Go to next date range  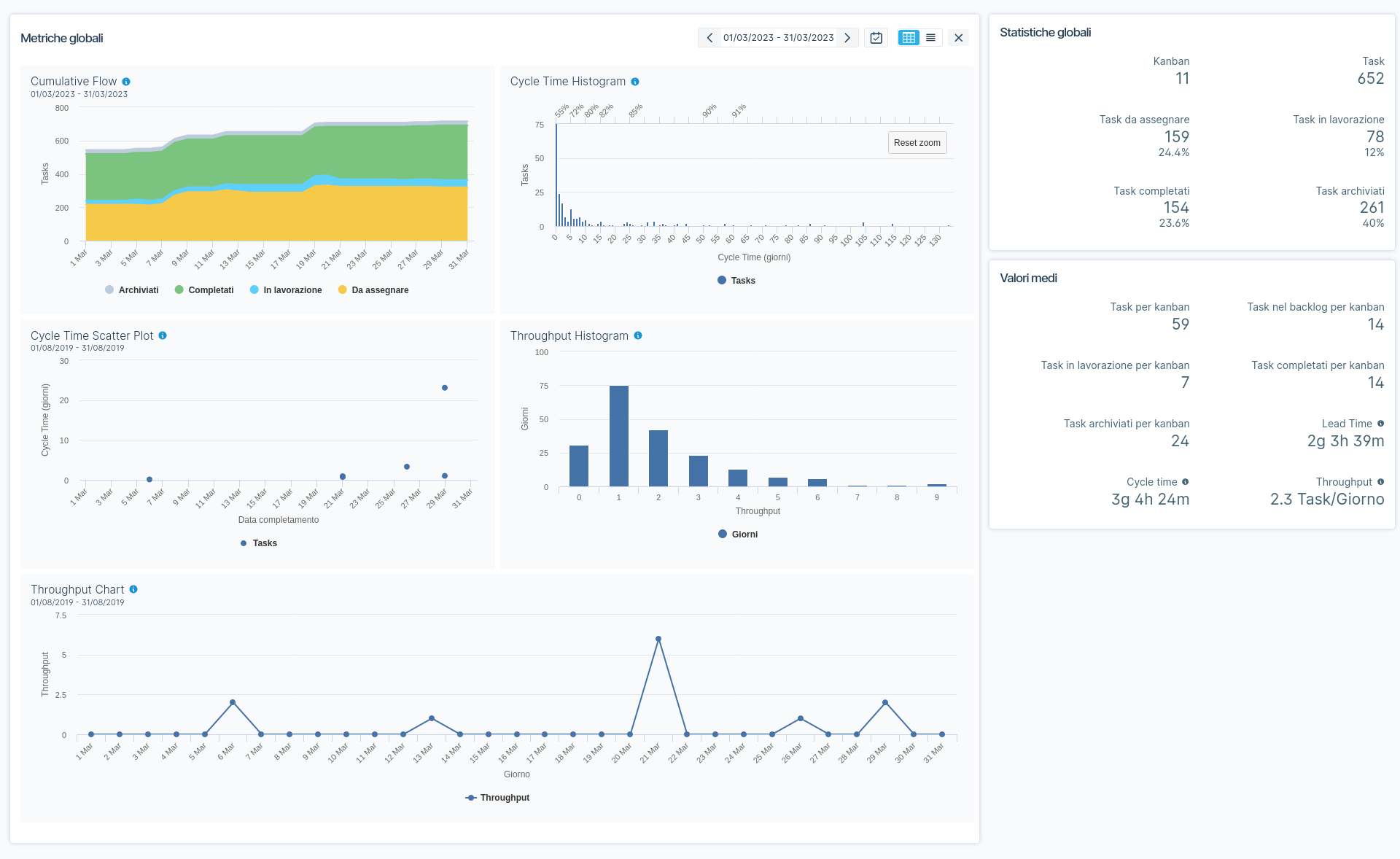[847, 38]
